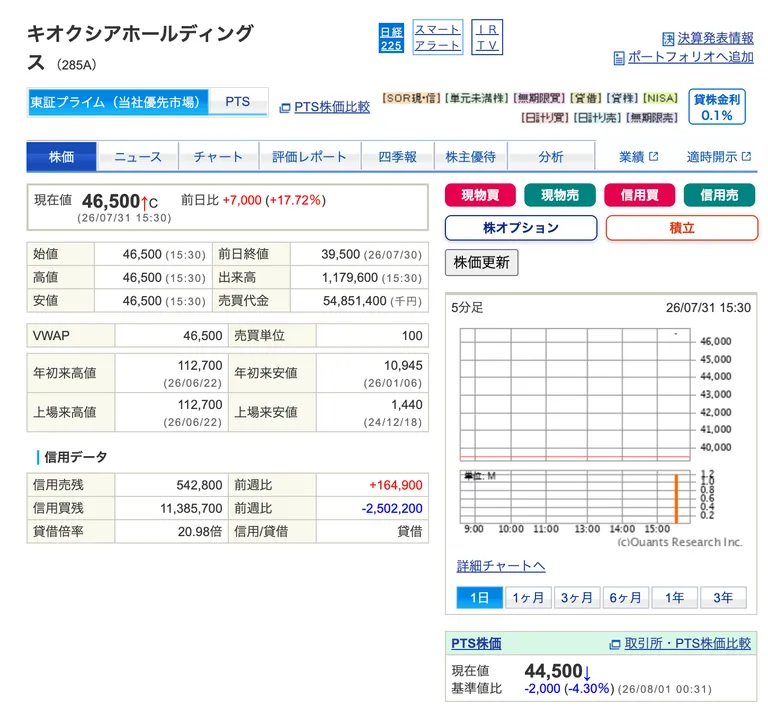The height and width of the screenshot is (711, 768).
Task: Open 適時開示 in external window
Action: 719,157
